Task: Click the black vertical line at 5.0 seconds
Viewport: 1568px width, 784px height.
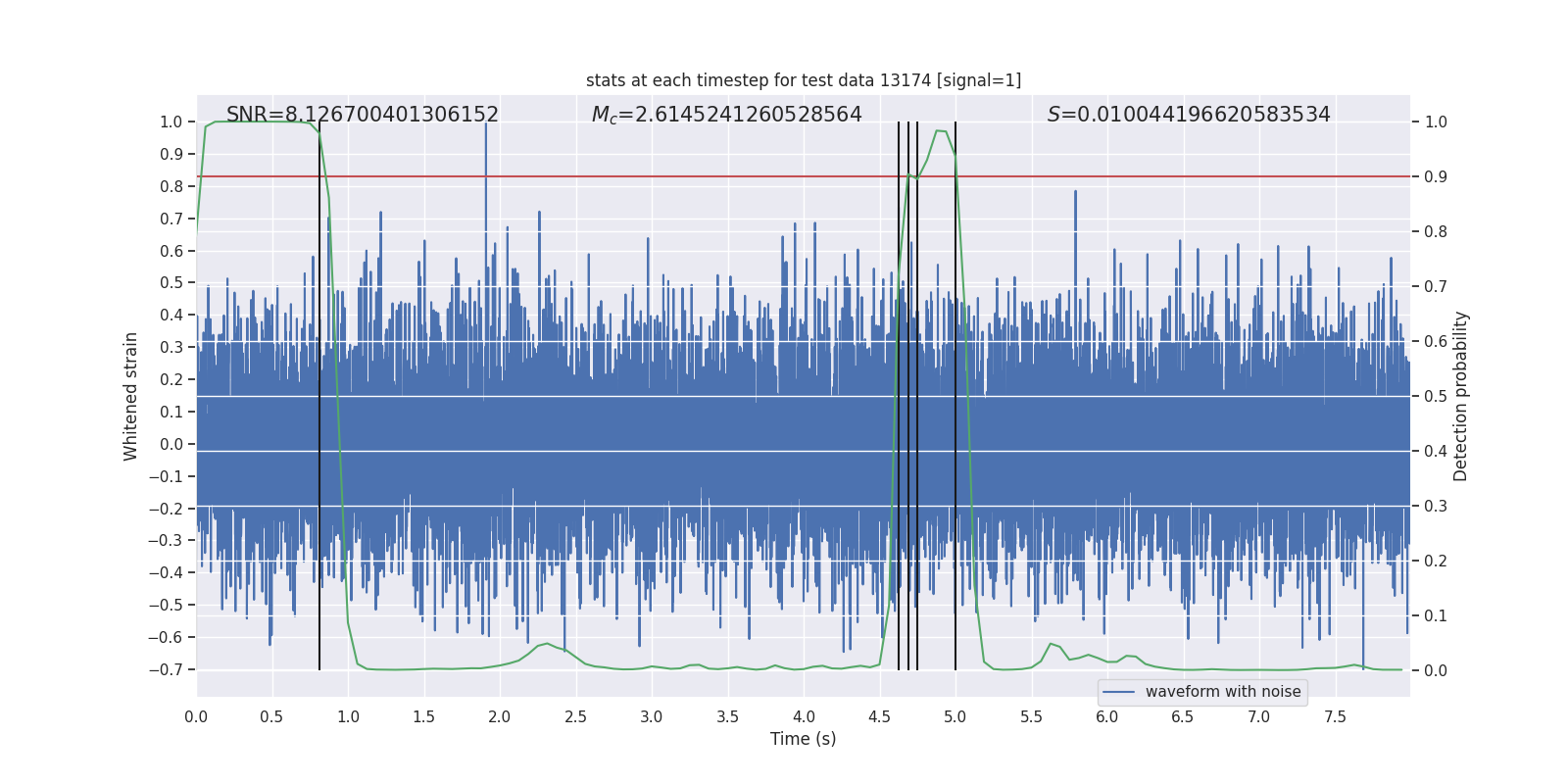Action: coord(955,396)
